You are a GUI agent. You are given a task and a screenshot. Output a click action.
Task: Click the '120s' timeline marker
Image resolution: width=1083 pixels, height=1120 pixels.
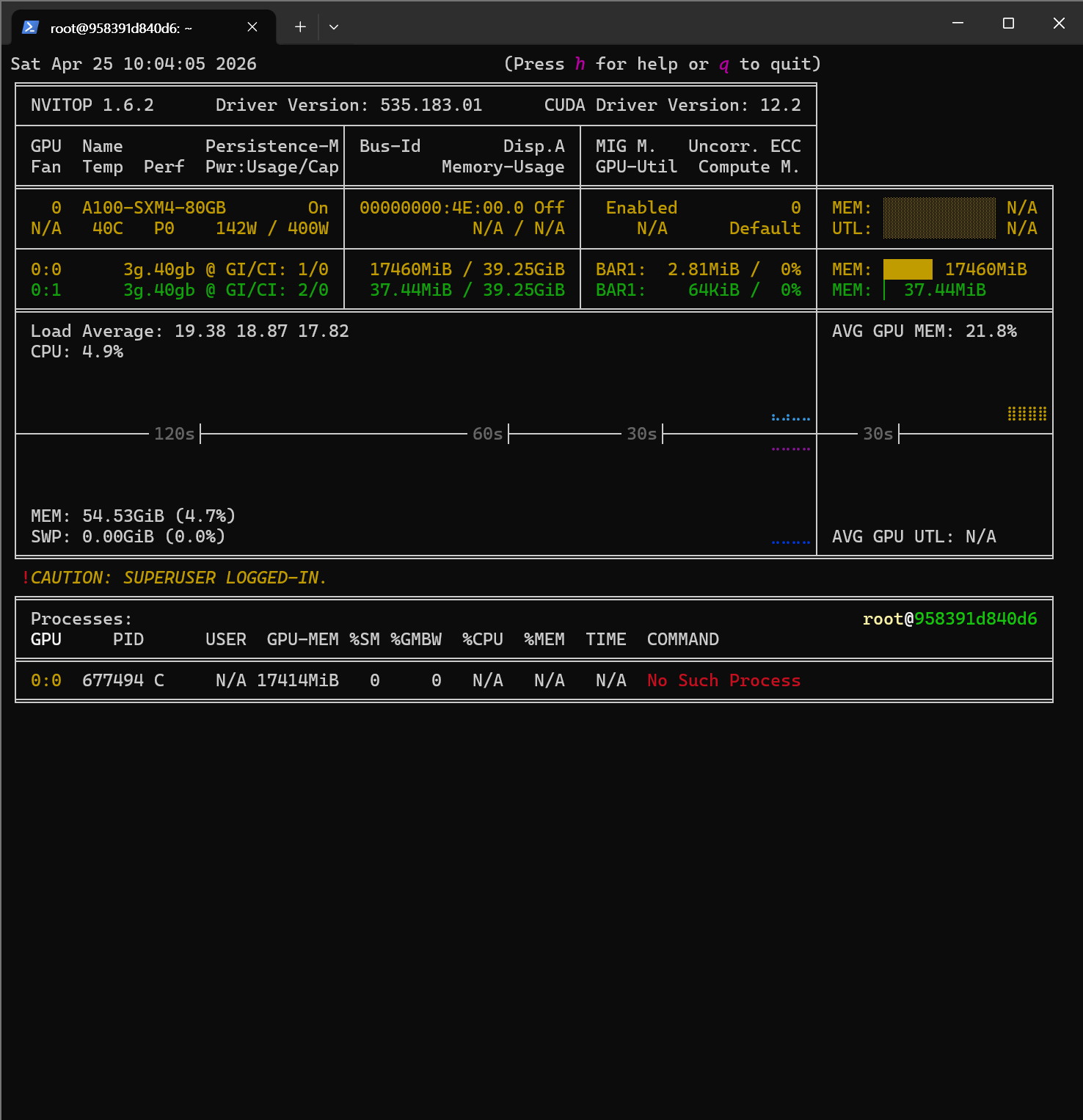click(175, 434)
